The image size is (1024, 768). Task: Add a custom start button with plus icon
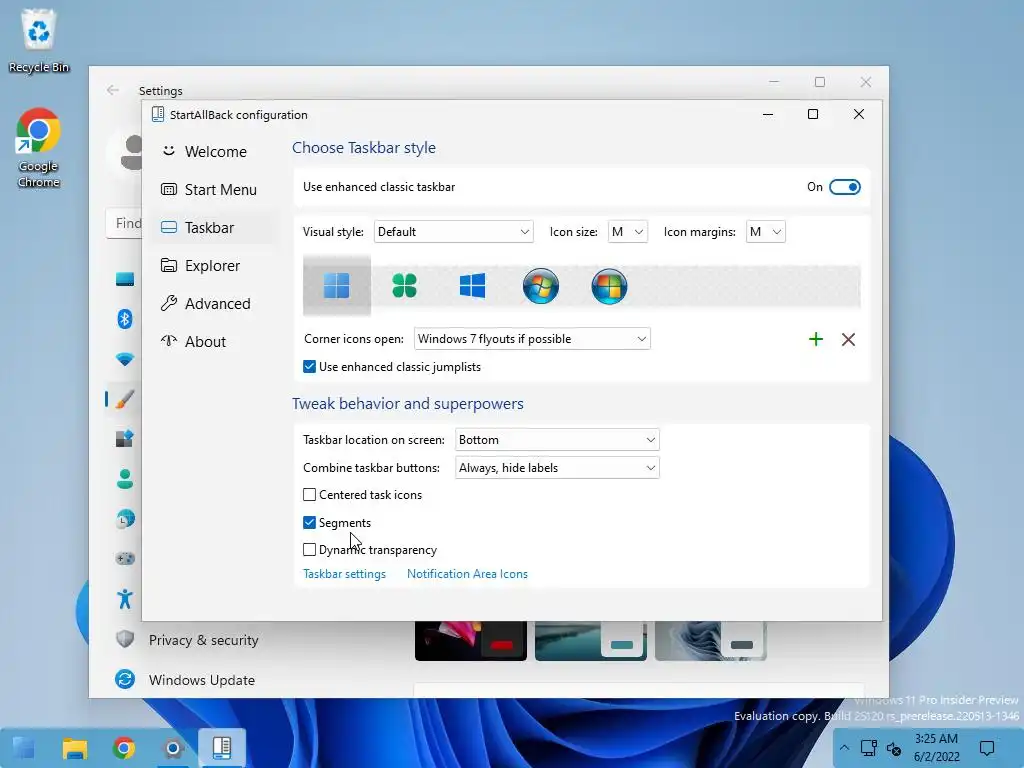click(x=816, y=339)
